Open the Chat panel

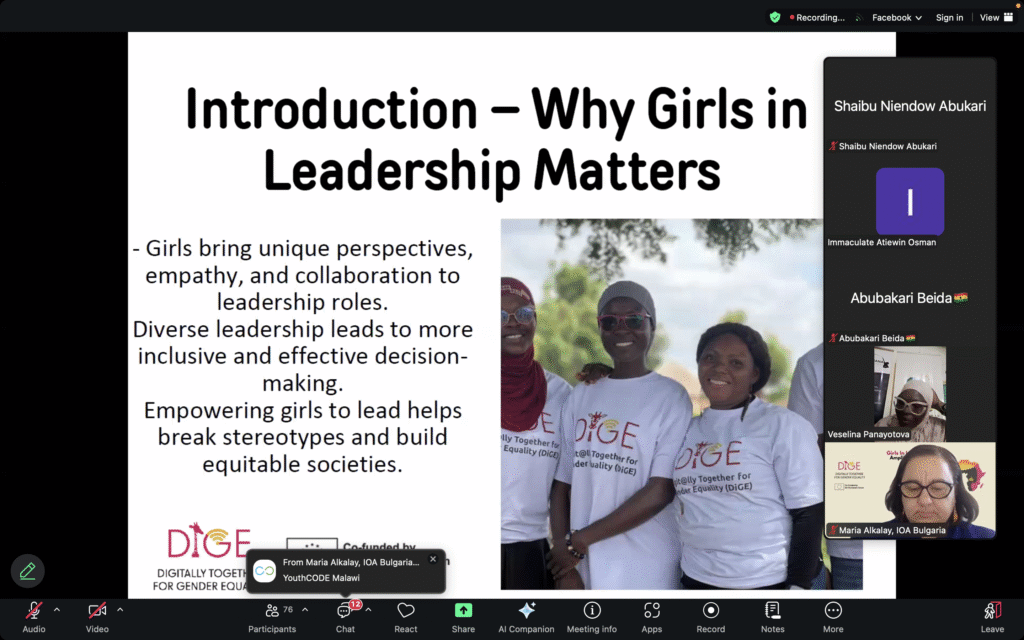(x=345, y=611)
